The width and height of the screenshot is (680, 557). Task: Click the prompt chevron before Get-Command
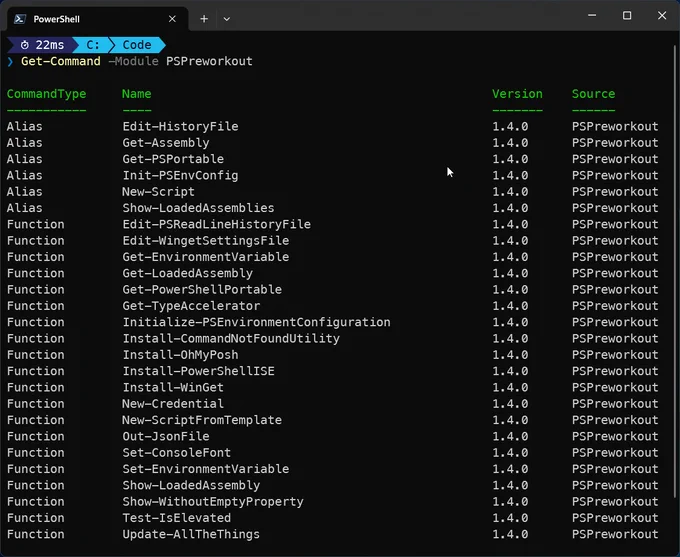[10, 62]
